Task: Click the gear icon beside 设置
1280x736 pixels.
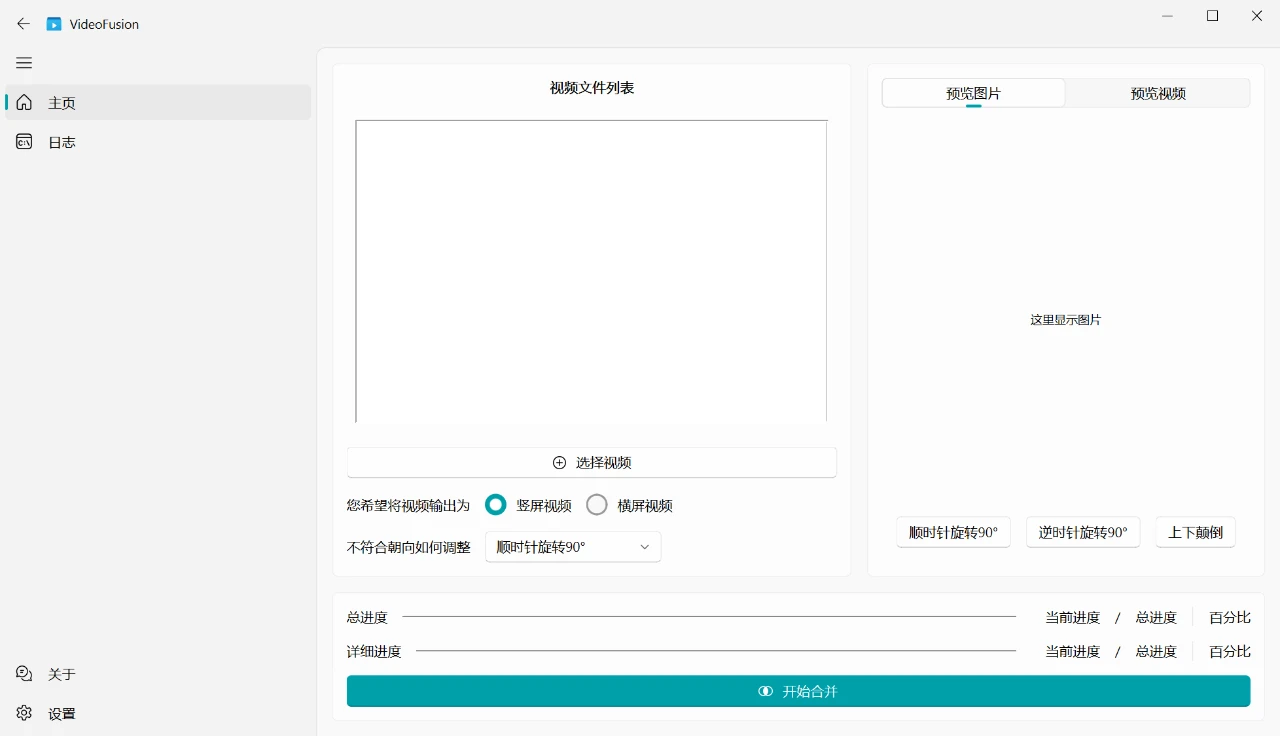Action: point(24,713)
